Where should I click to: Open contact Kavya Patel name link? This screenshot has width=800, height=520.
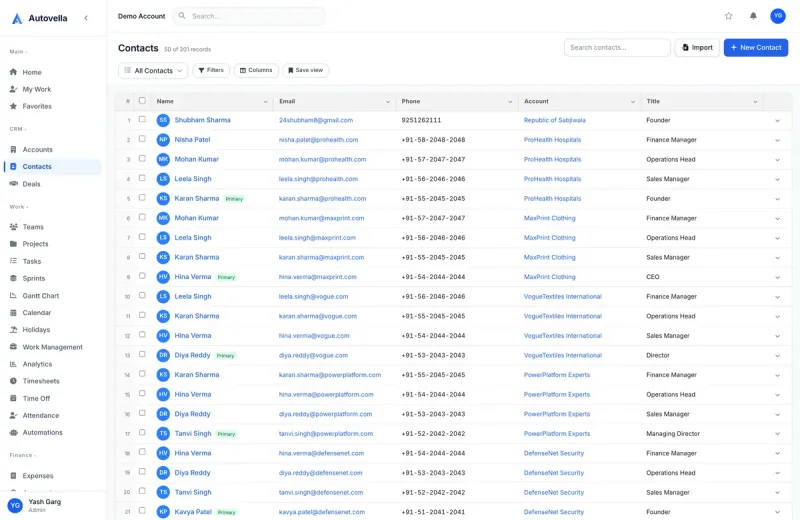193,512
